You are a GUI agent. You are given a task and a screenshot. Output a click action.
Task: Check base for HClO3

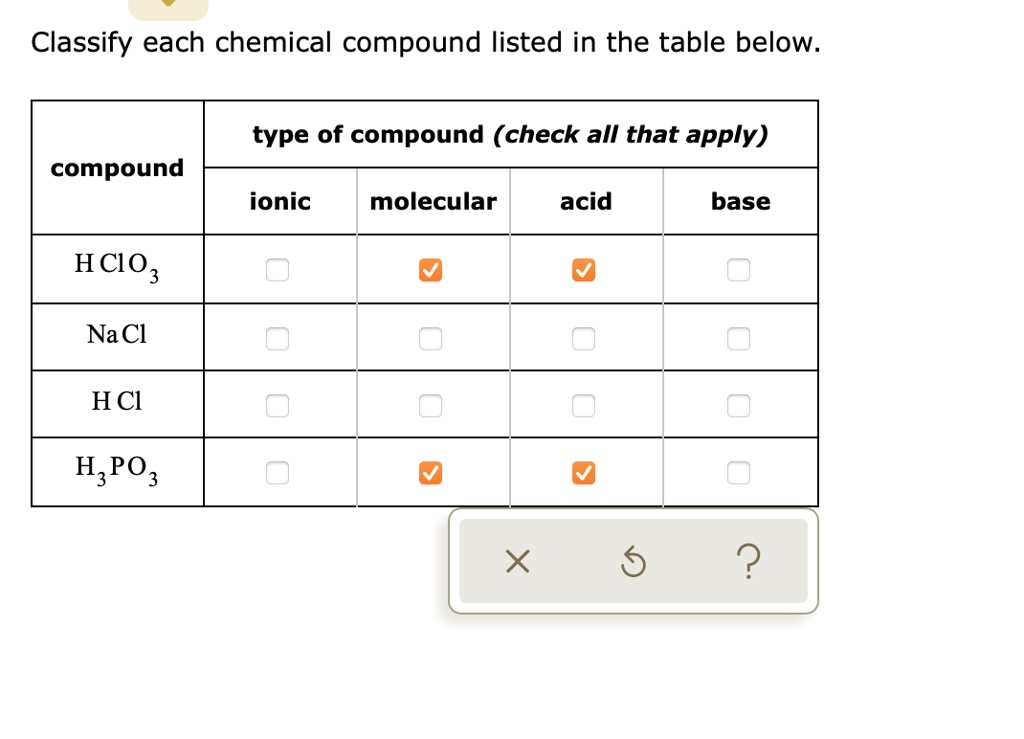point(738,270)
